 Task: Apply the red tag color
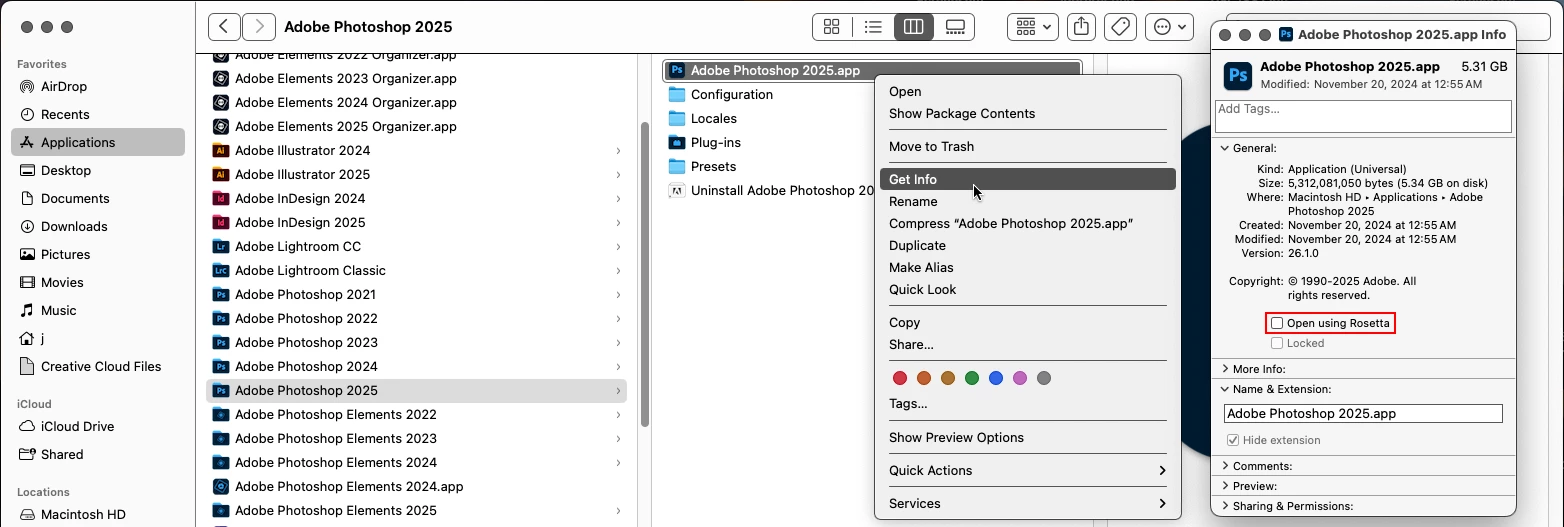tap(899, 378)
